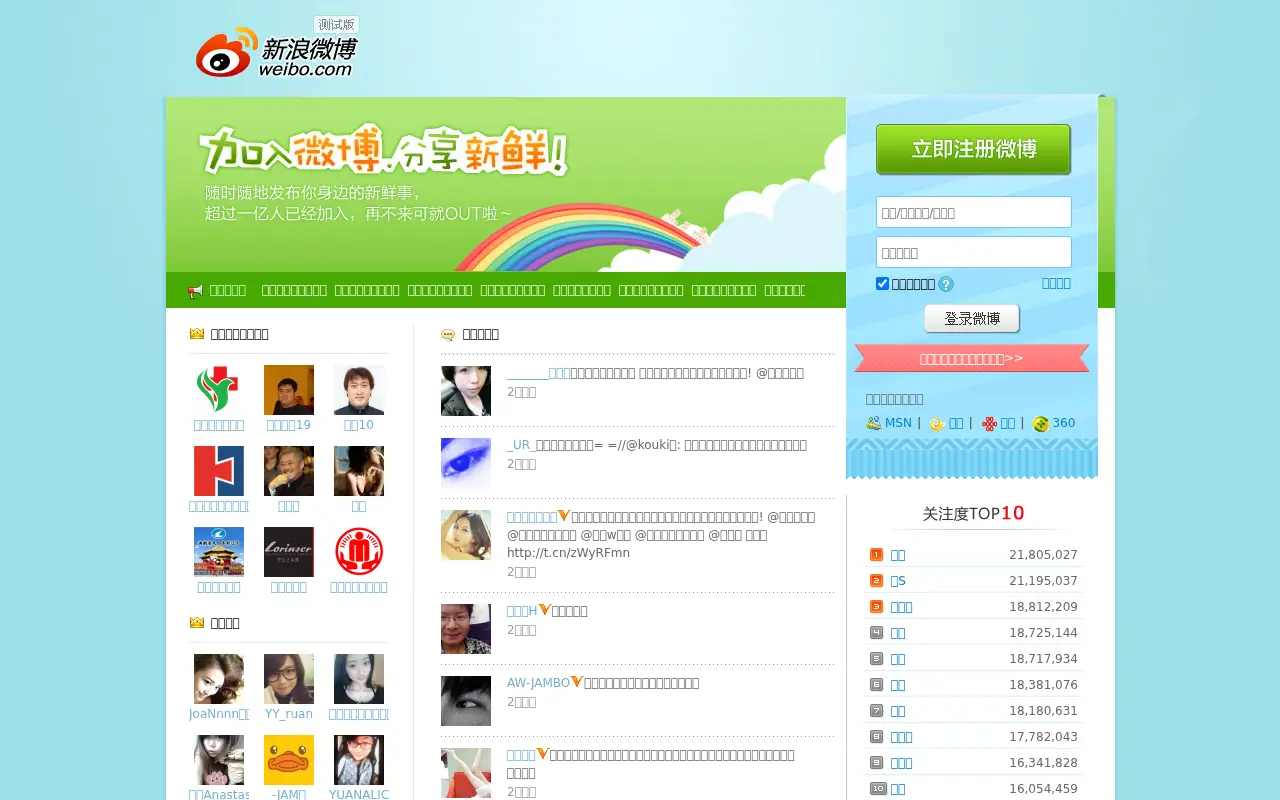Viewport: 1280px width, 800px height.
Task: Click the crown icon of the lower sidebar heading
Action: pos(197,623)
